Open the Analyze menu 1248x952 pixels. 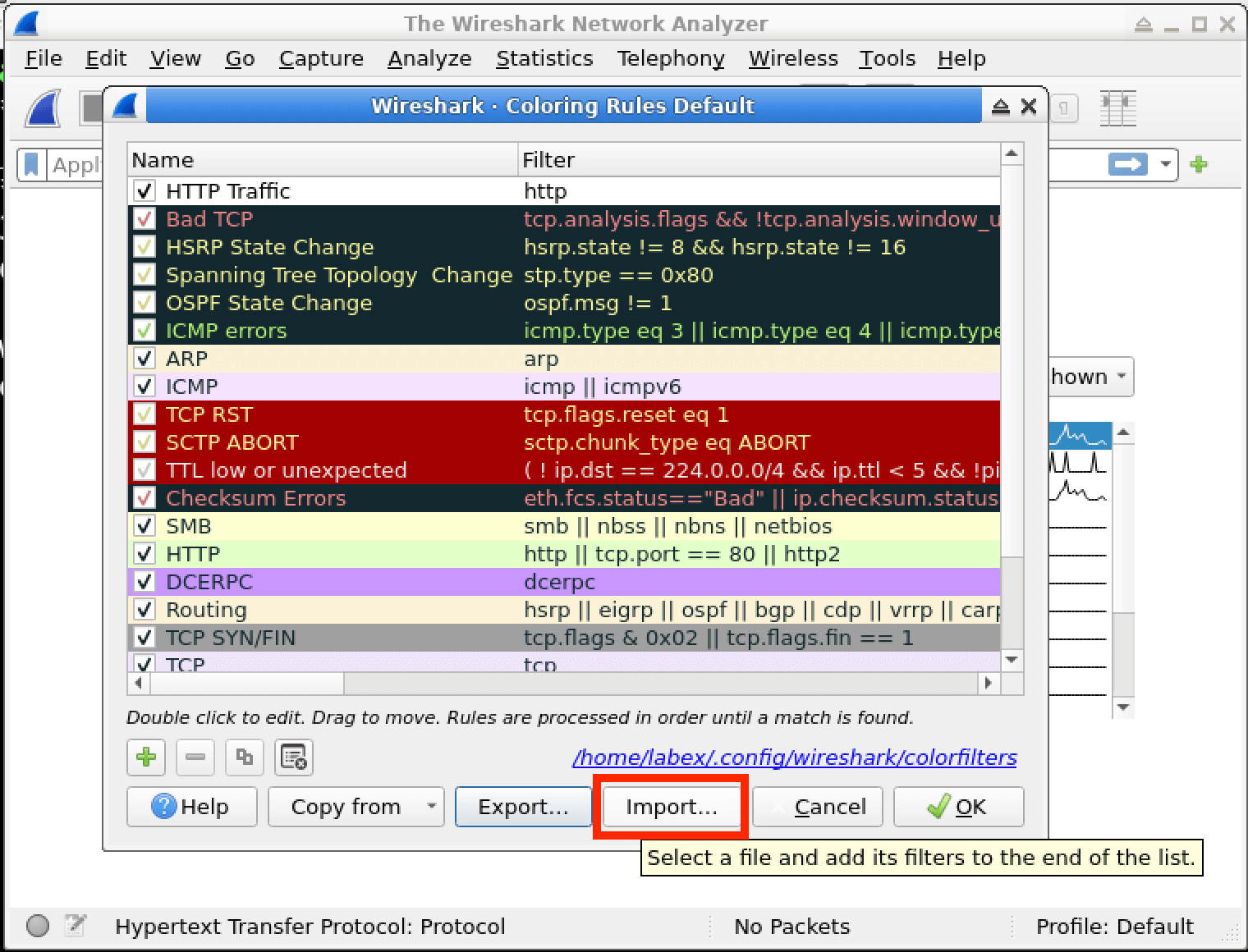pyautogui.click(x=429, y=58)
